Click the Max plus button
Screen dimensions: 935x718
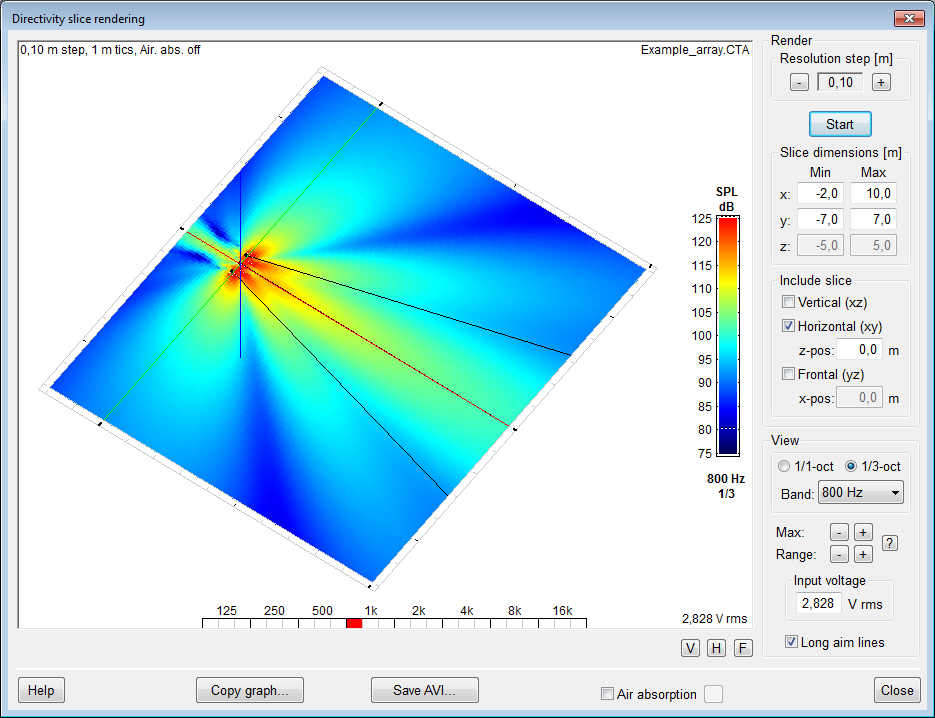coord(863,533)
